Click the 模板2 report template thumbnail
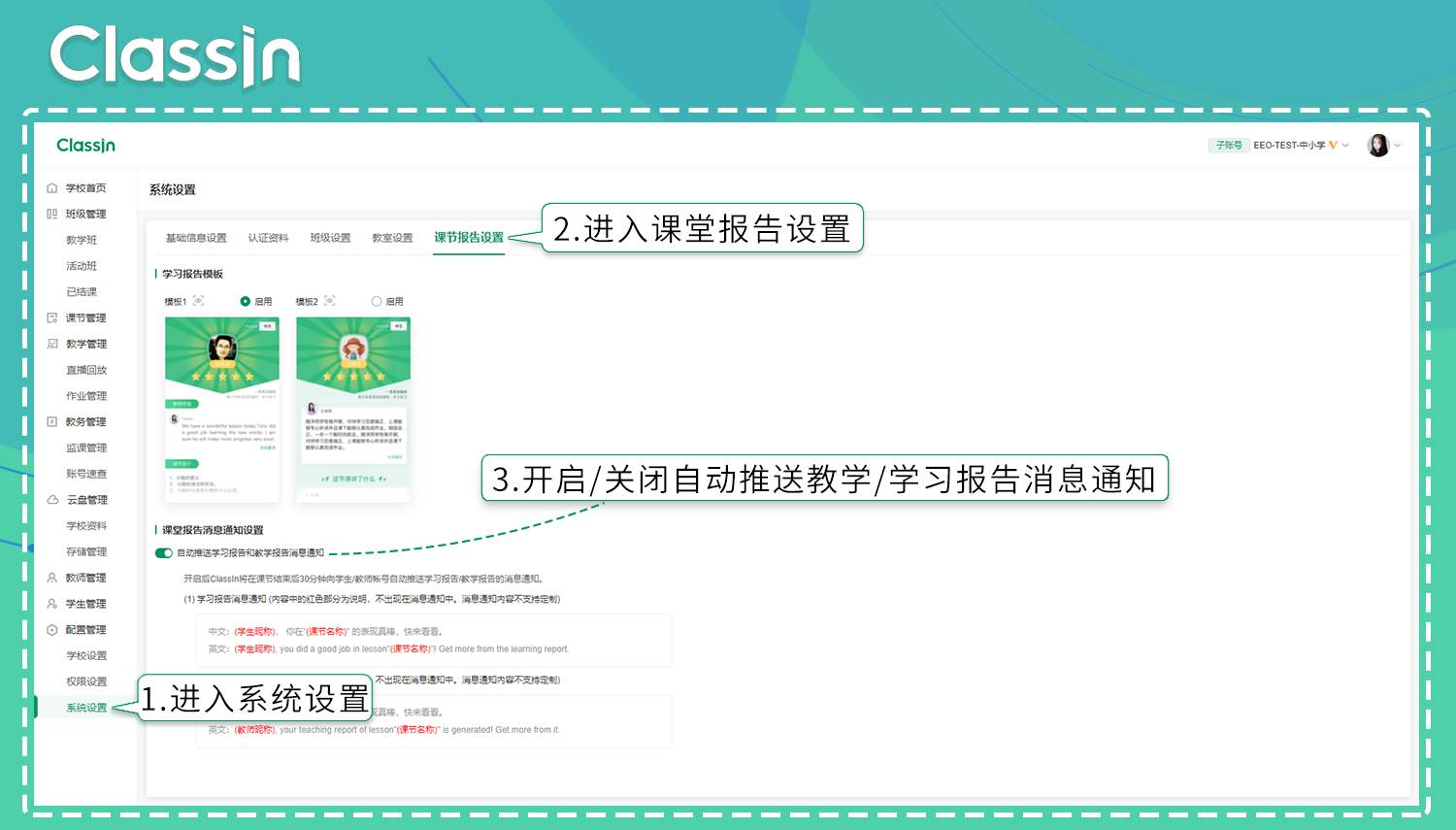This screenshot has height=830, width=1456. 353,409
